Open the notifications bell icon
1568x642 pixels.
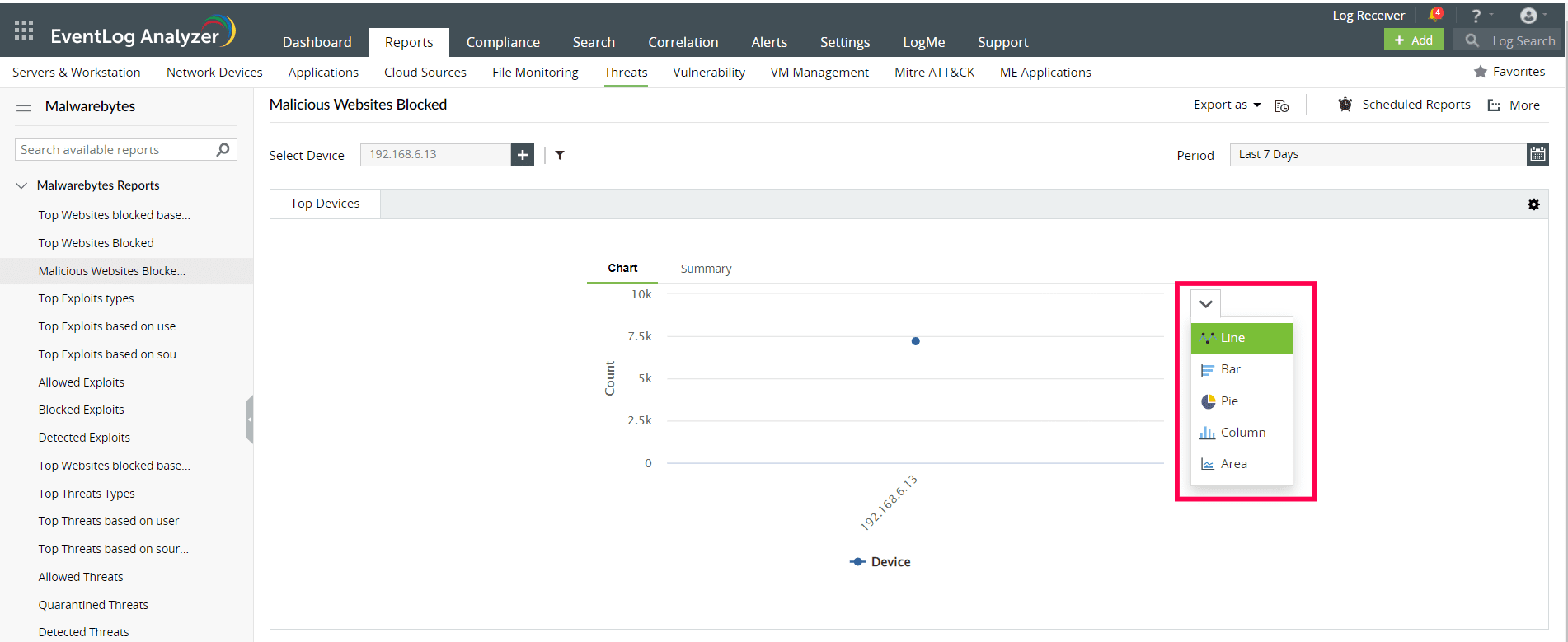click(1435, 15)
